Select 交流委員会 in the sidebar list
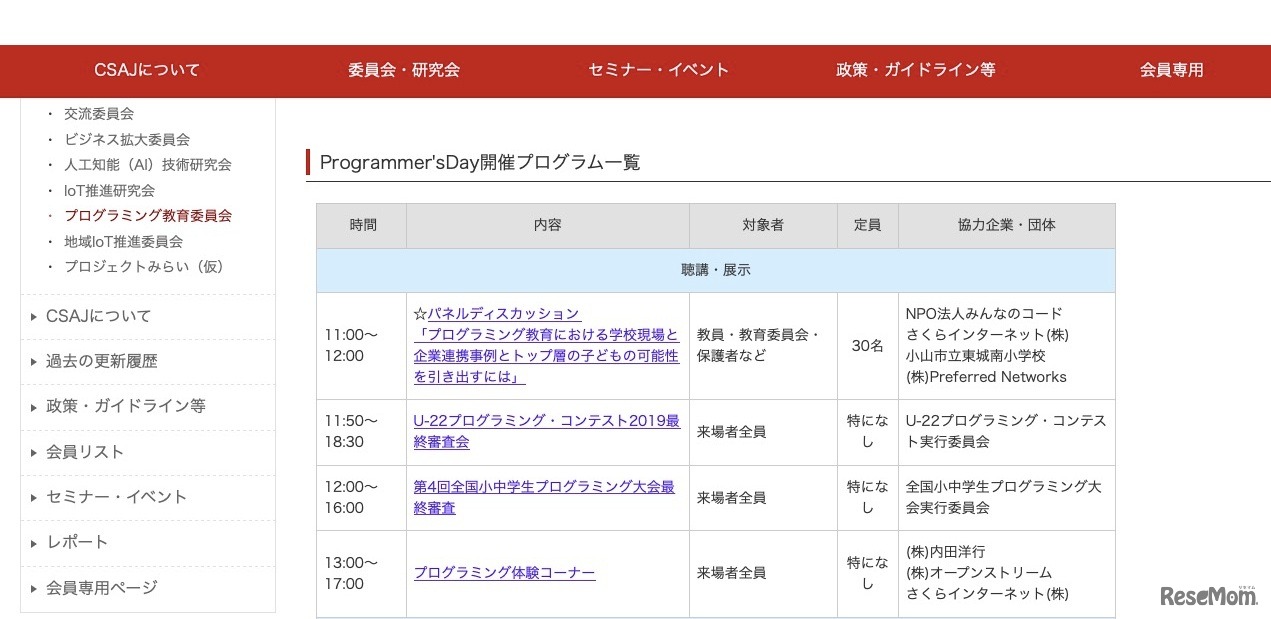The image size is (1271, 619). (98, 113)
